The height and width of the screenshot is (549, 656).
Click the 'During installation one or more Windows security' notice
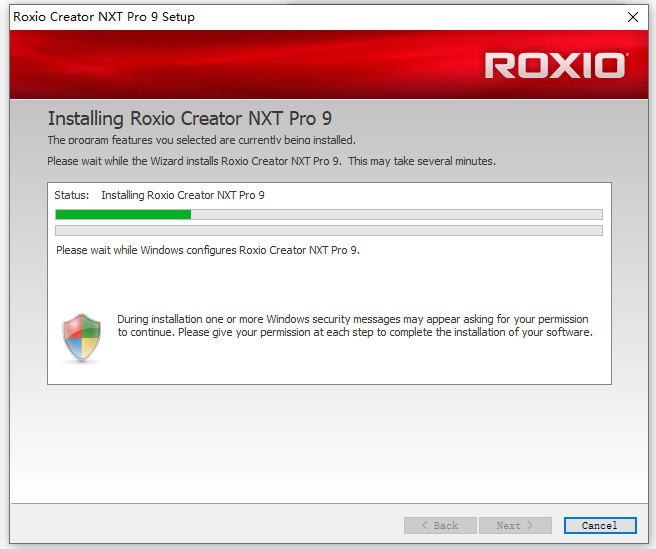pyautogui.click(x=355, y=326)
